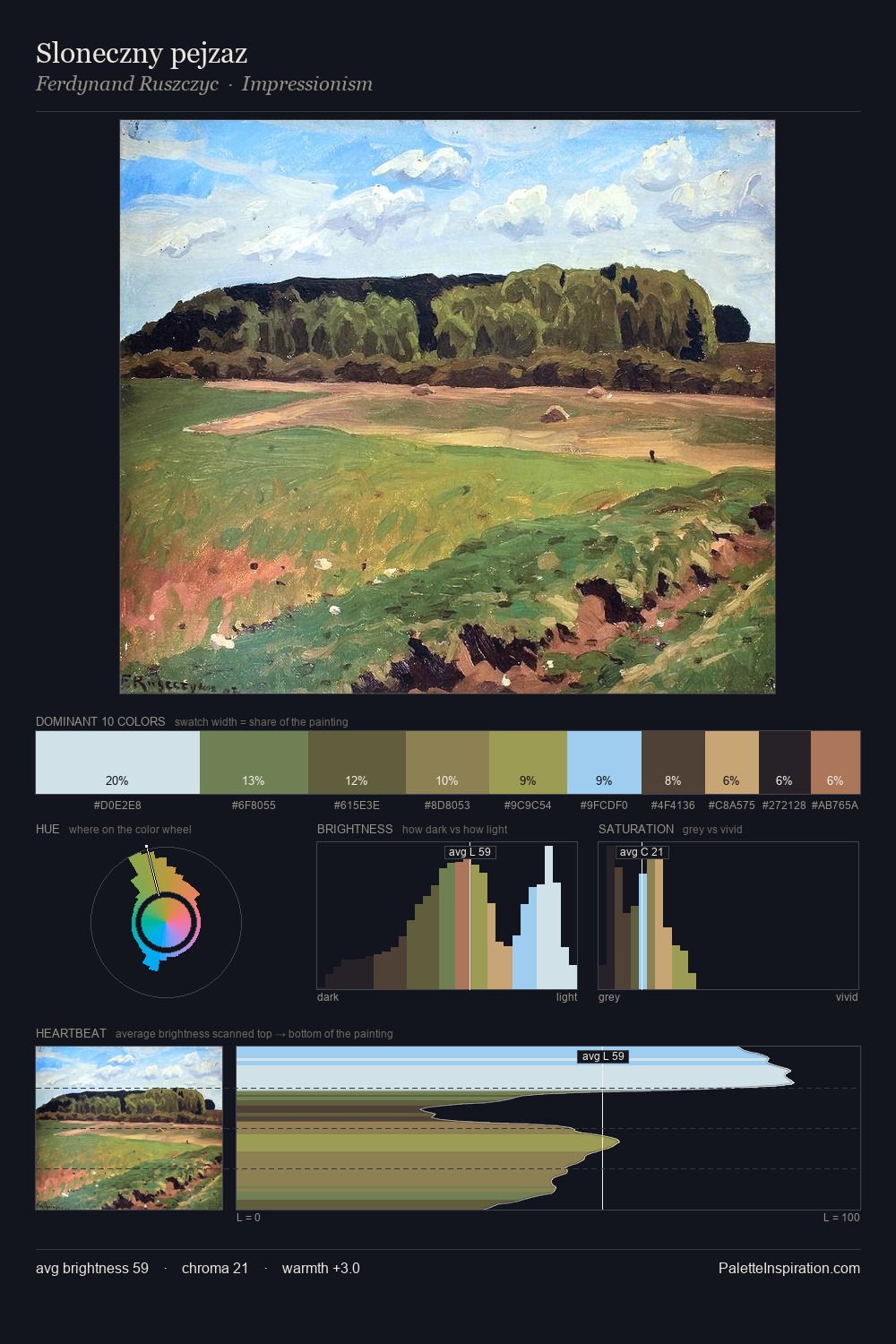Click the 'L = 0' axis label
The height and width of the screenshot is (1344, 896).
[248, 1218]
